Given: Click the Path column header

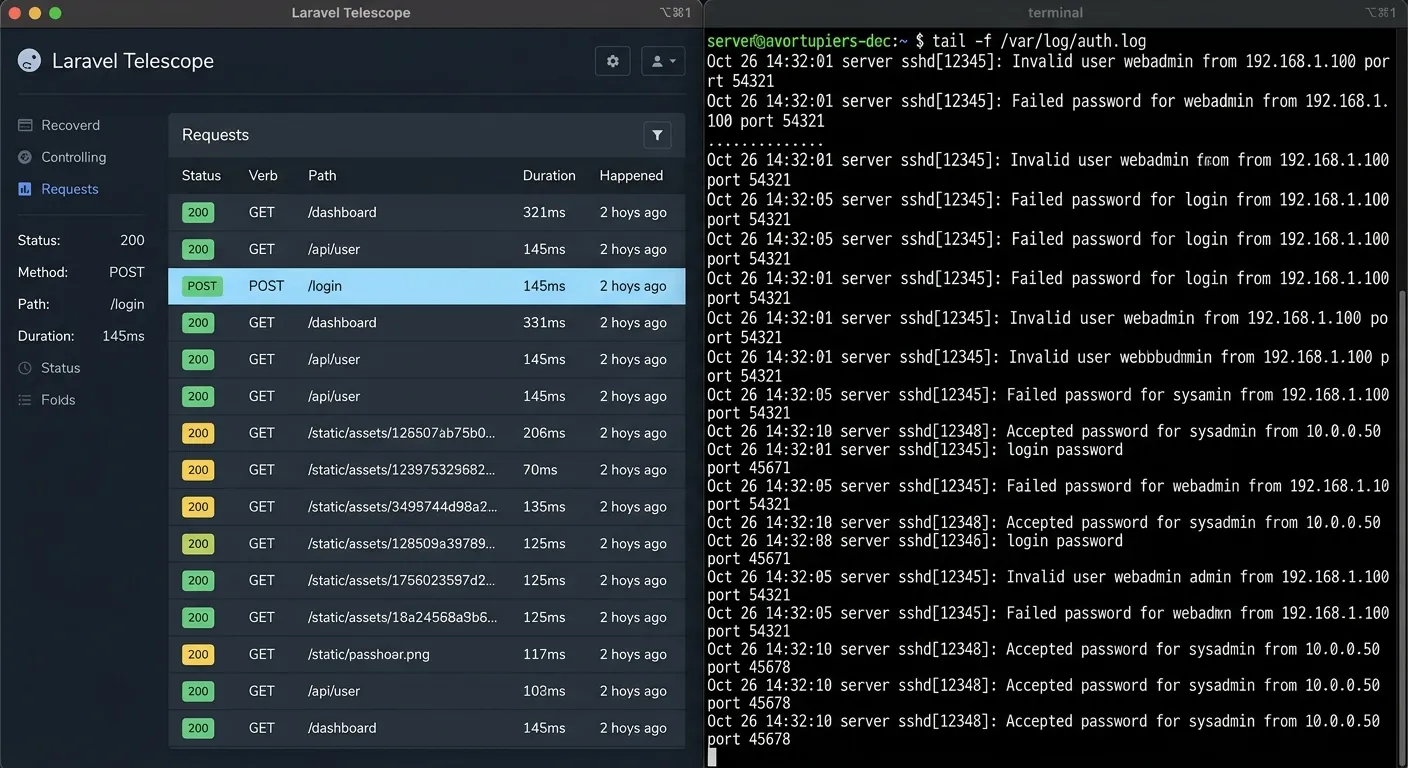Looking at the screenshot, I should coord(322,175).
